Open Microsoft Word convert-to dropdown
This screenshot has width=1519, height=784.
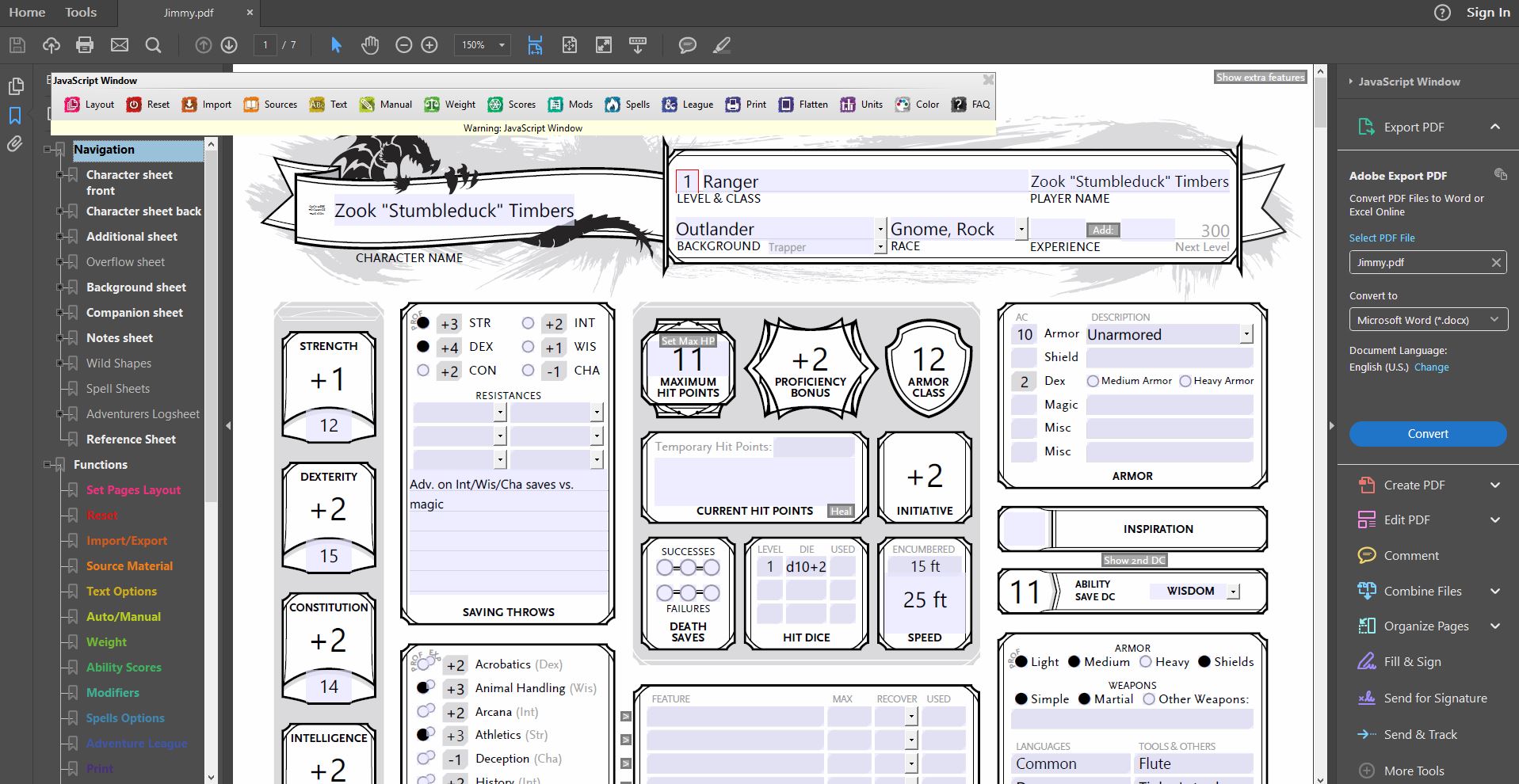[x=1428, y=320]
